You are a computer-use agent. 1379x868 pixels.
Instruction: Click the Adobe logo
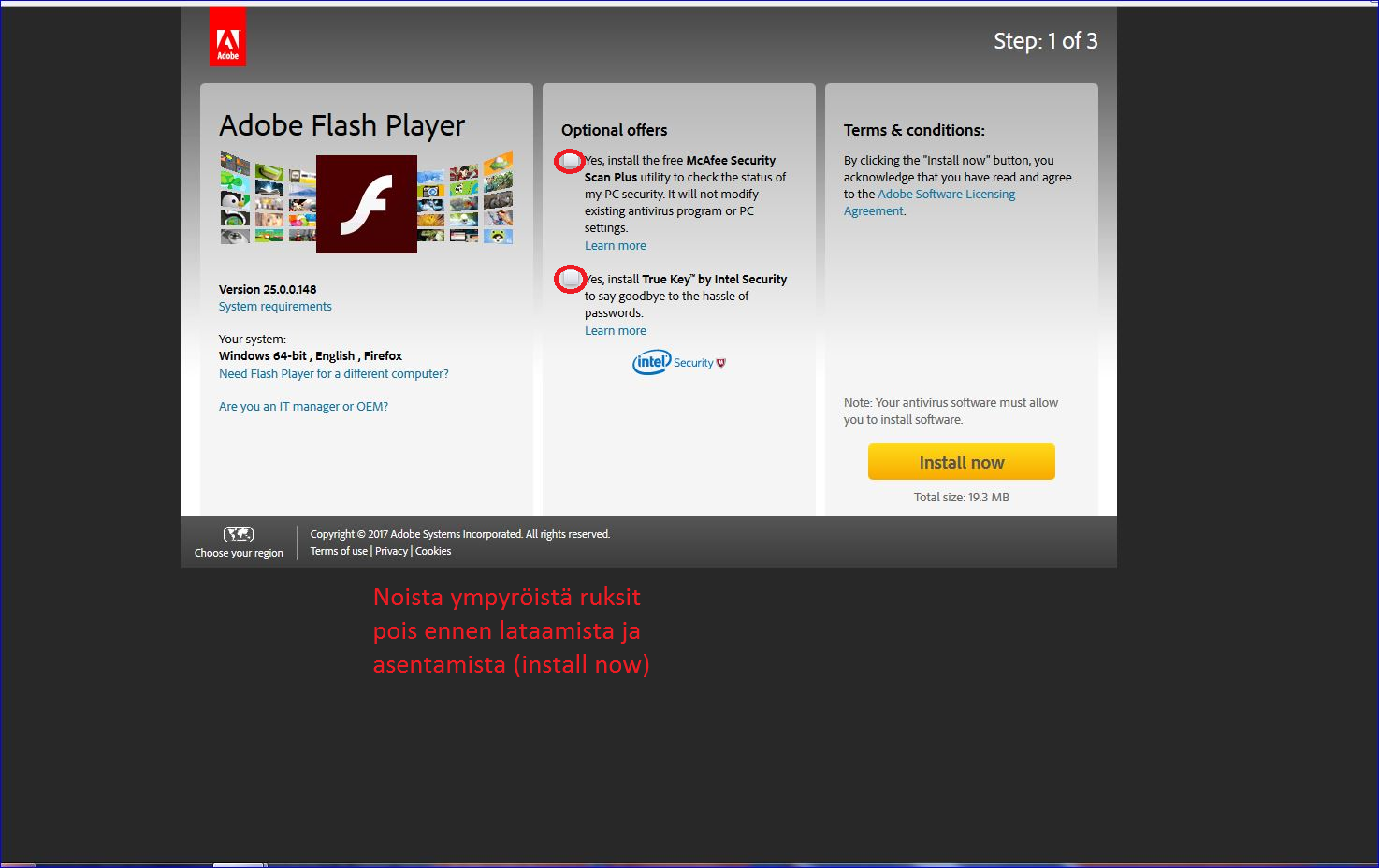tap(227, 36)
